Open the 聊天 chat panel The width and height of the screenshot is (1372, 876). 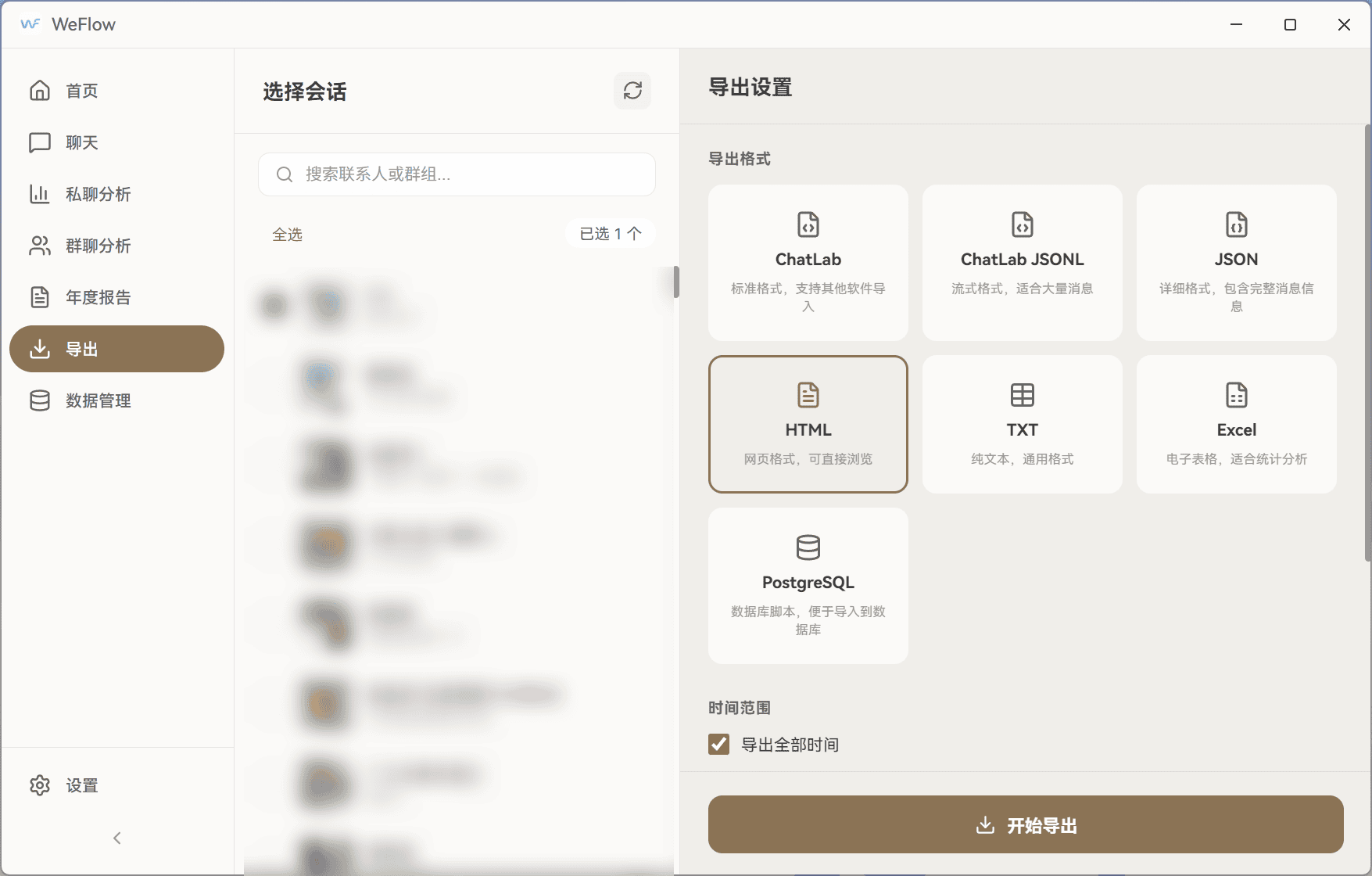tap(81, 142)
